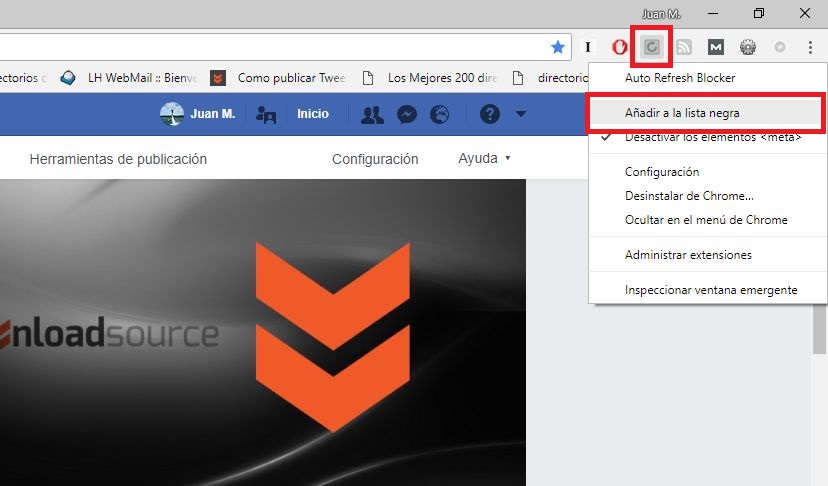828x486 pixels.
Task: Open the Facebook Find Friends icon
Action: click(x=266, y=114)
